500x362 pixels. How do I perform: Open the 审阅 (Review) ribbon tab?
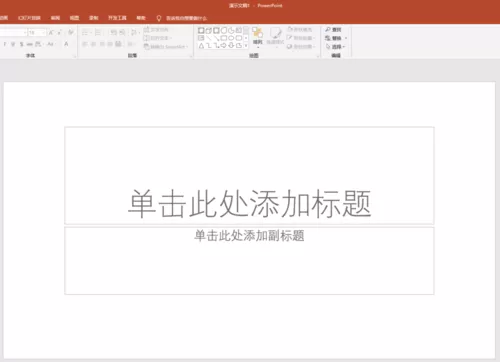(x=55, y=18)
